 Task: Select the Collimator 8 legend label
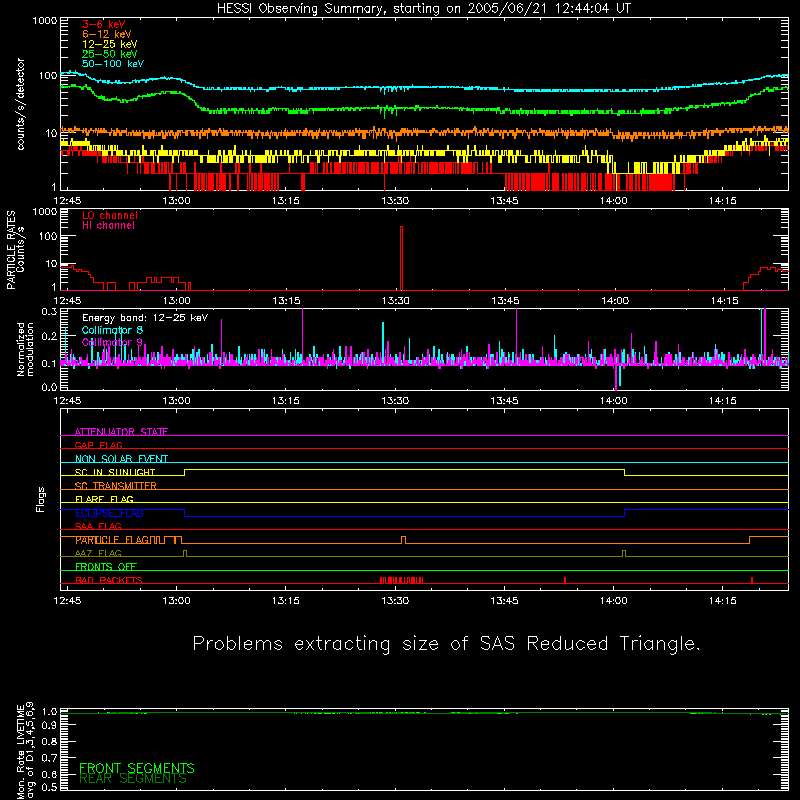tap(112, 330)
